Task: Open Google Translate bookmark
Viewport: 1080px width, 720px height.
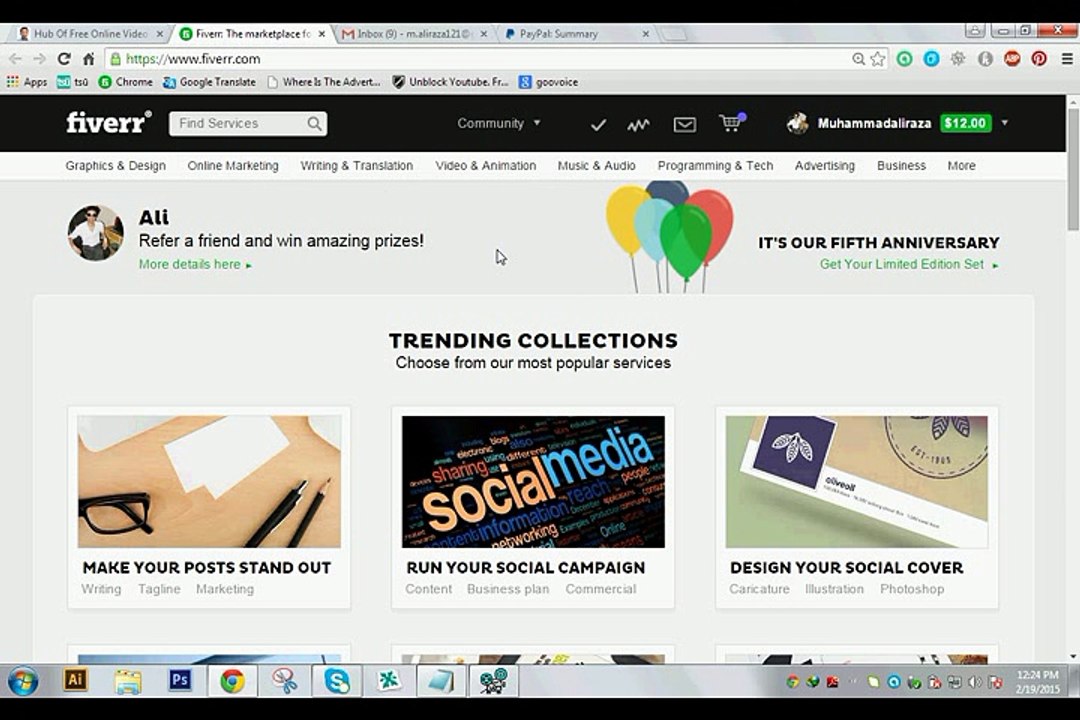Action: click(x=209, y=82)
